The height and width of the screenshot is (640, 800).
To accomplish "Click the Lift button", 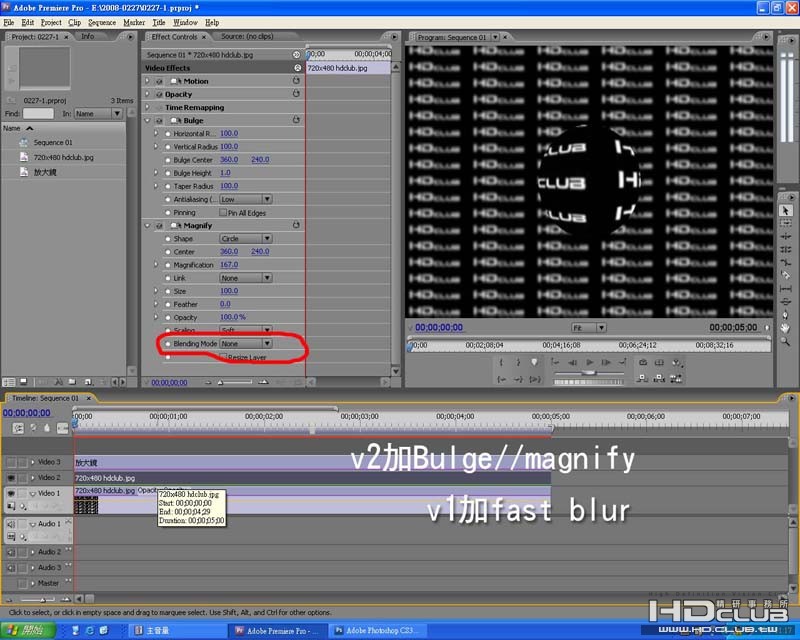I will pos(643,379).
